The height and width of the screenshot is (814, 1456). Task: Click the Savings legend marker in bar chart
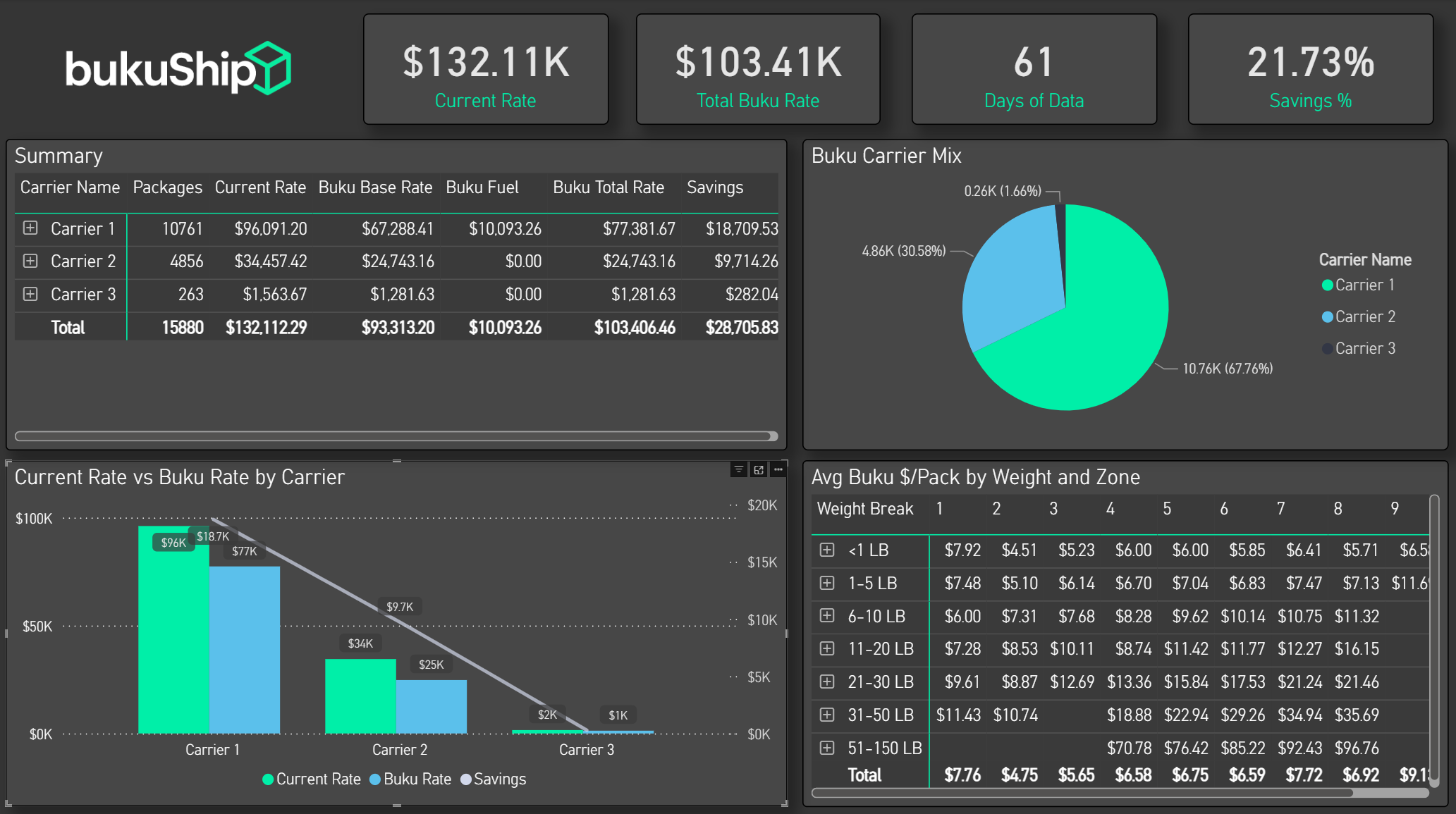pos(466,779)
